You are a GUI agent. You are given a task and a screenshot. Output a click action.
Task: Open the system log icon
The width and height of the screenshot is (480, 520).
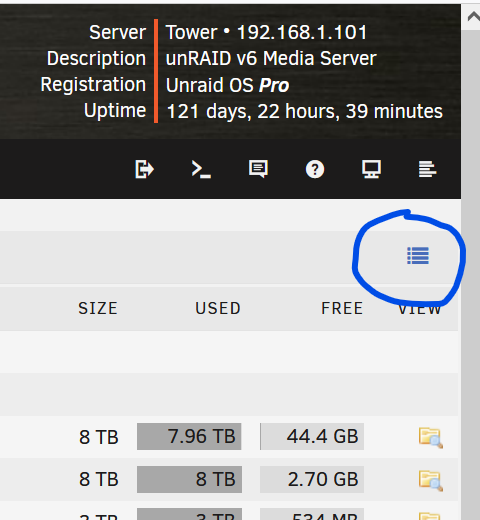[427, 169]
